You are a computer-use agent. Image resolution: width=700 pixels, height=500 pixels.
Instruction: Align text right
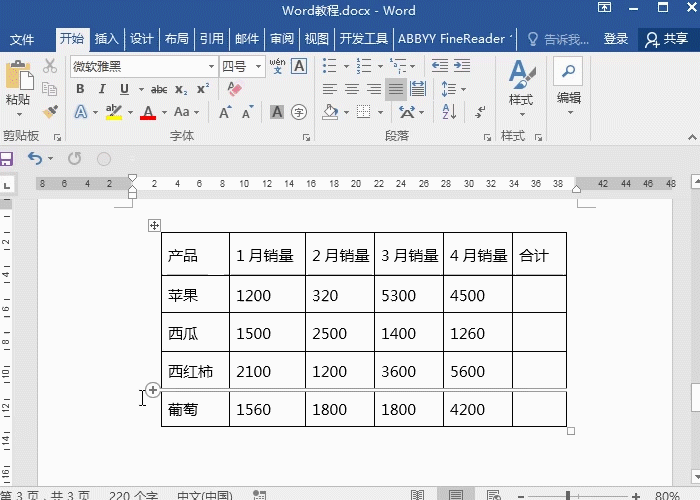374,89
